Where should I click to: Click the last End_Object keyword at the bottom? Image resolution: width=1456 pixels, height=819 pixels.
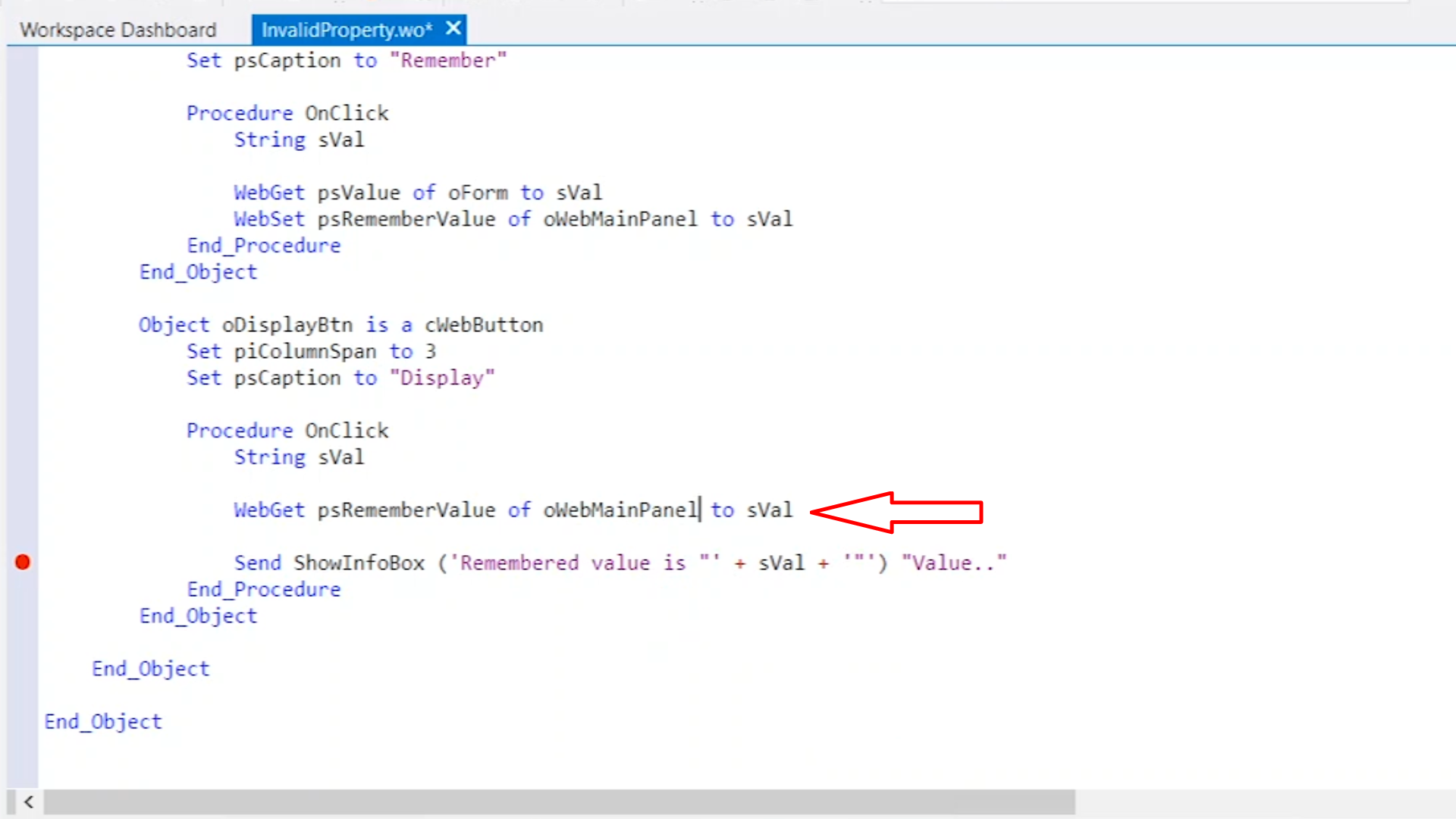[x=103, y=722]
